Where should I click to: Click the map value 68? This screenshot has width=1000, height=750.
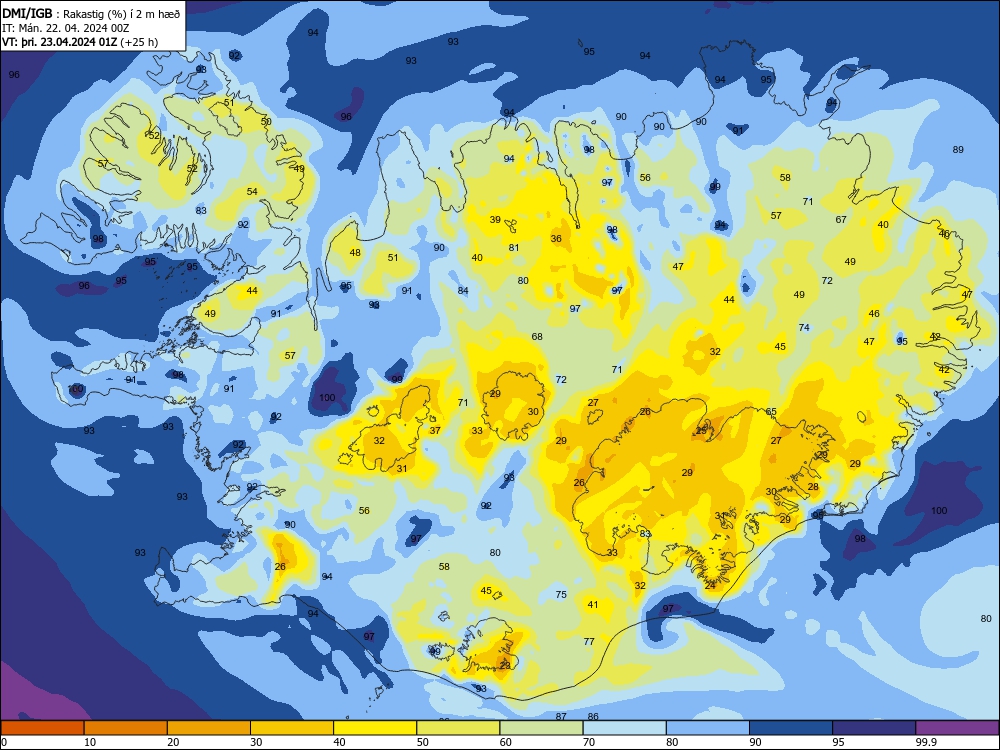[x=537, y=337]
